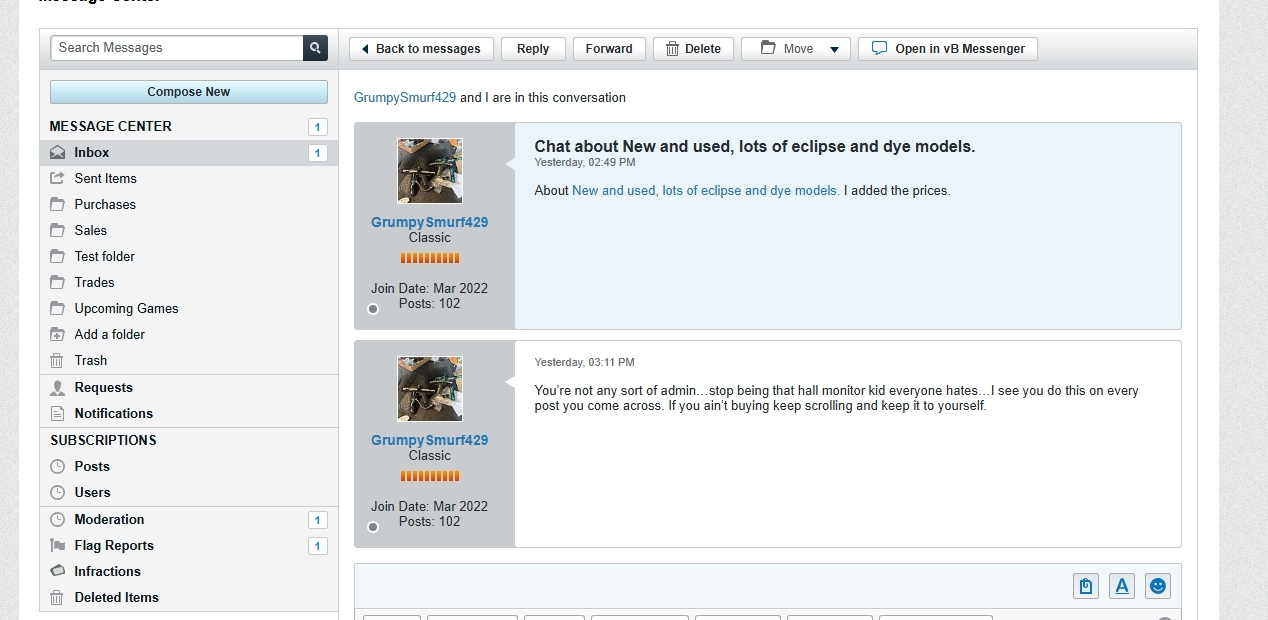Open Requests section
Image resolution: width=1268 pixels, height=620 pixels.
[x=103, y=387]
